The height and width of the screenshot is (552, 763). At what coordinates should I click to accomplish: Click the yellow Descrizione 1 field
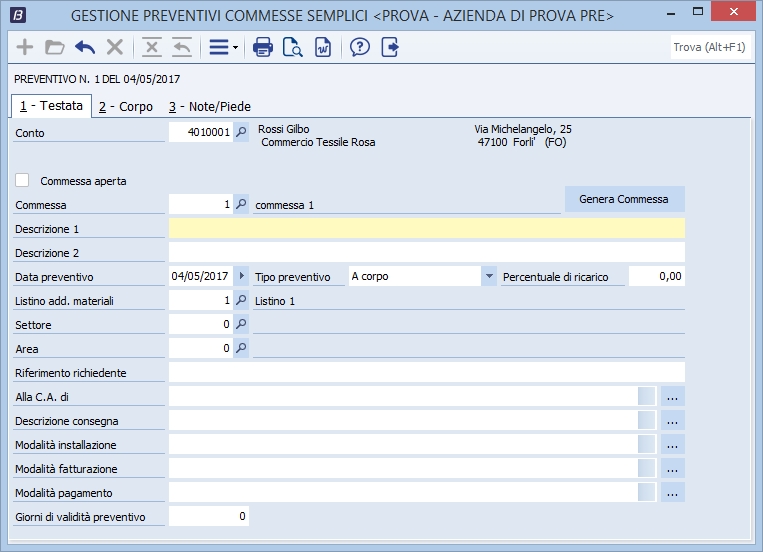tap(427, 229)
